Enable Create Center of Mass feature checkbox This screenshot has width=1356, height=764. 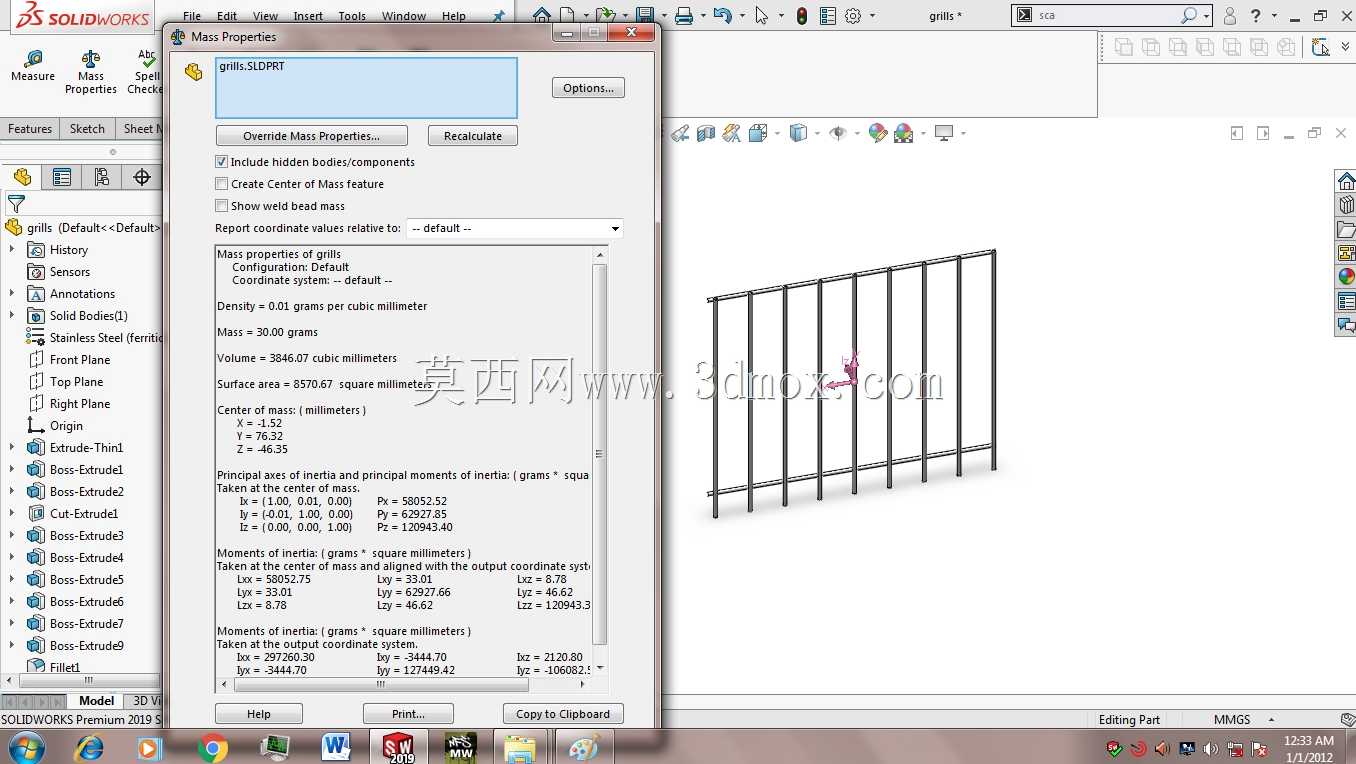click(222, 184)
